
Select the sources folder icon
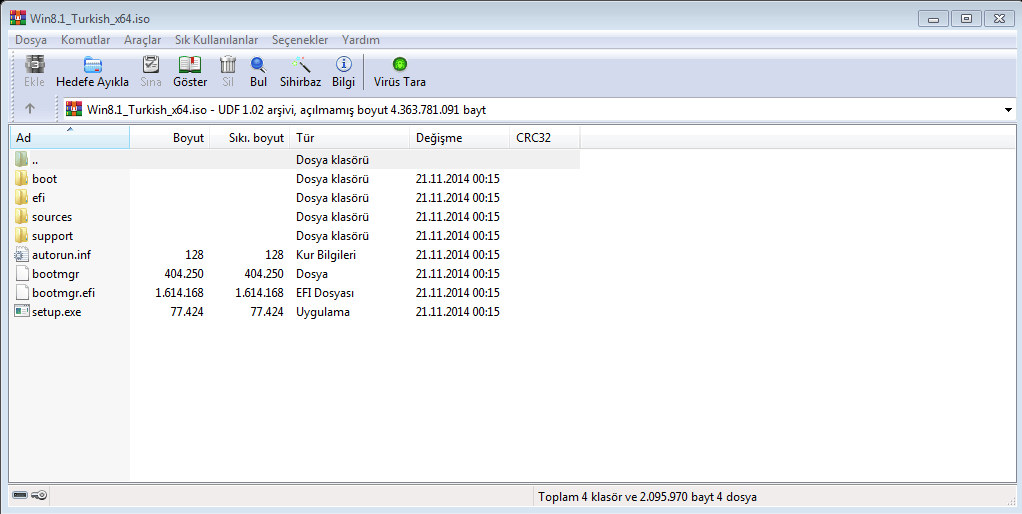22,216
